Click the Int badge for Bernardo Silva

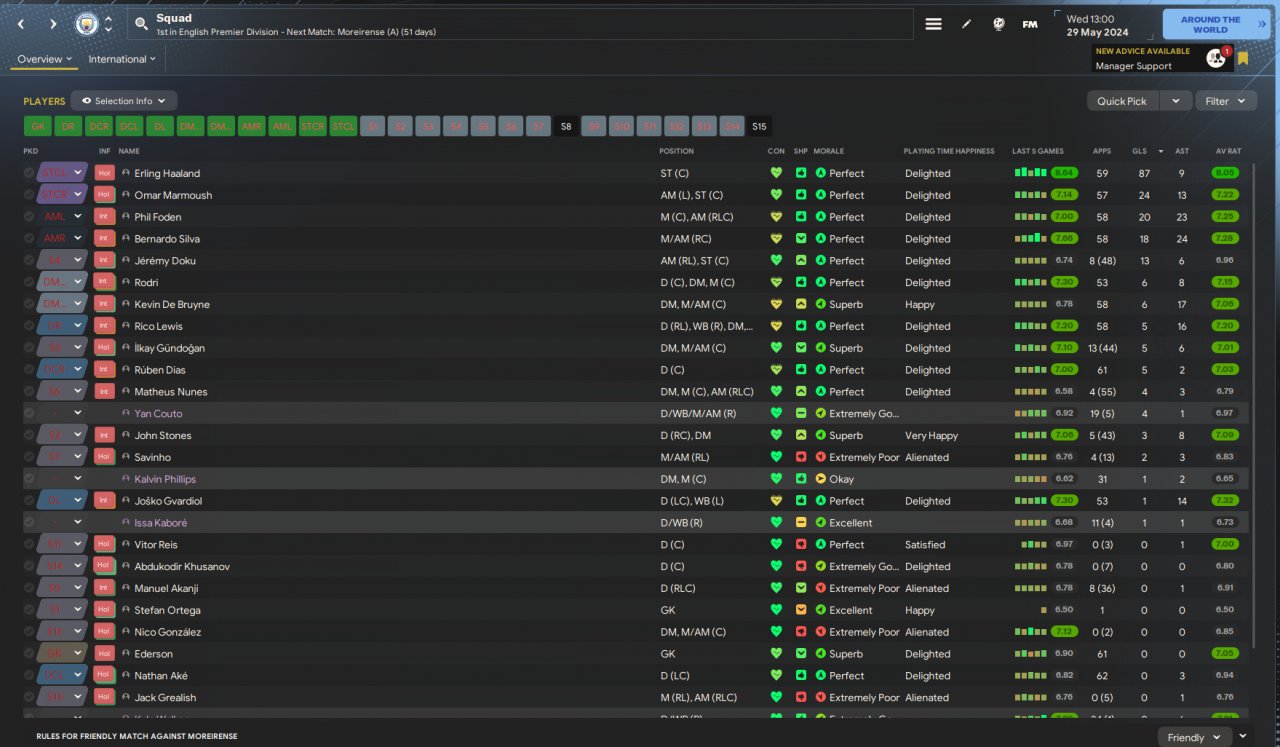click(104, 239)
